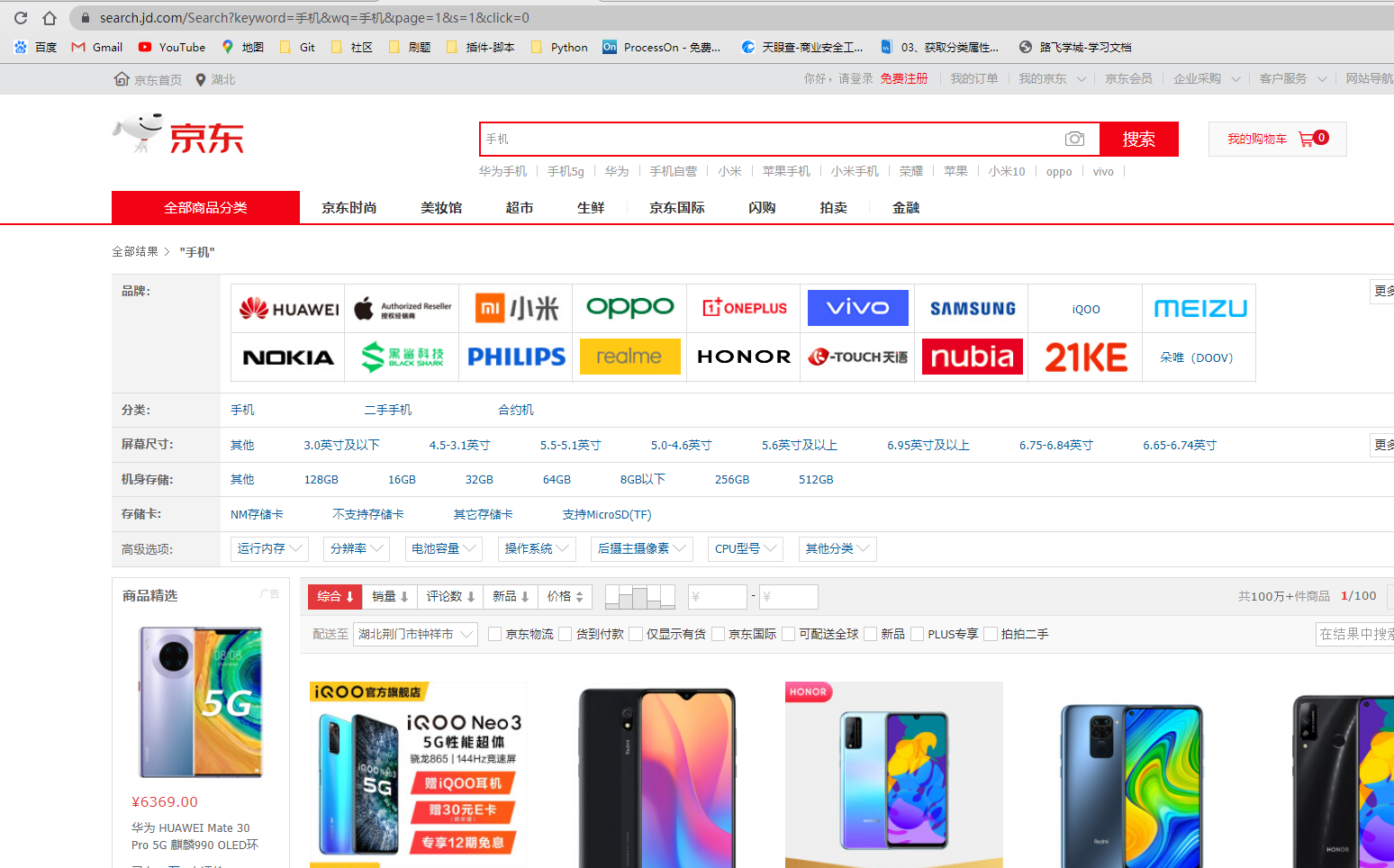Open the YouTube bookmark
This screenshot has height=868, width=1394.
(171, 47)
